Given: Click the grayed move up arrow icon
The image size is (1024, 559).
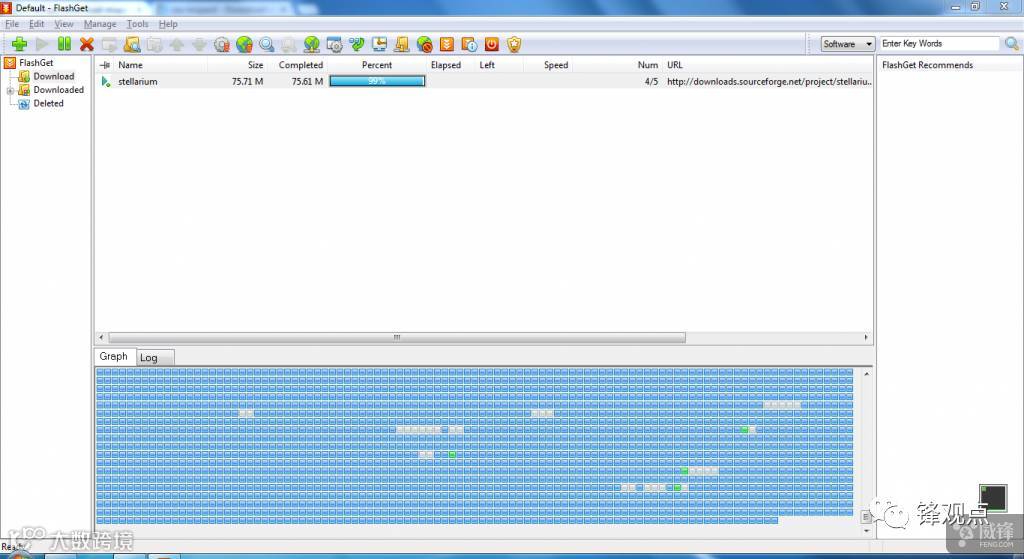Looking at the screenshot, I should pyautogui.click(x=176, y=44).
